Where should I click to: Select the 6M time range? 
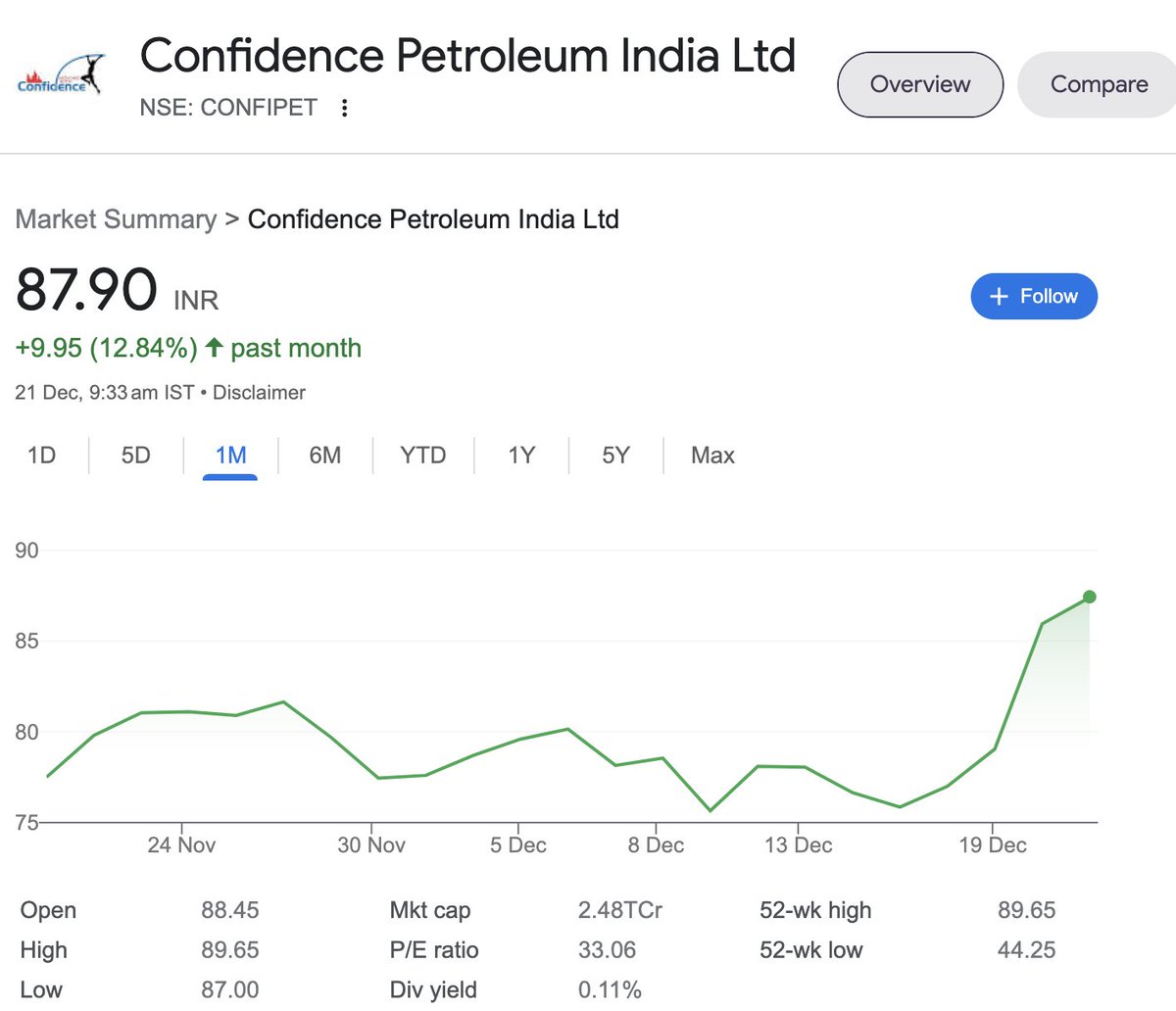(325, 456)
